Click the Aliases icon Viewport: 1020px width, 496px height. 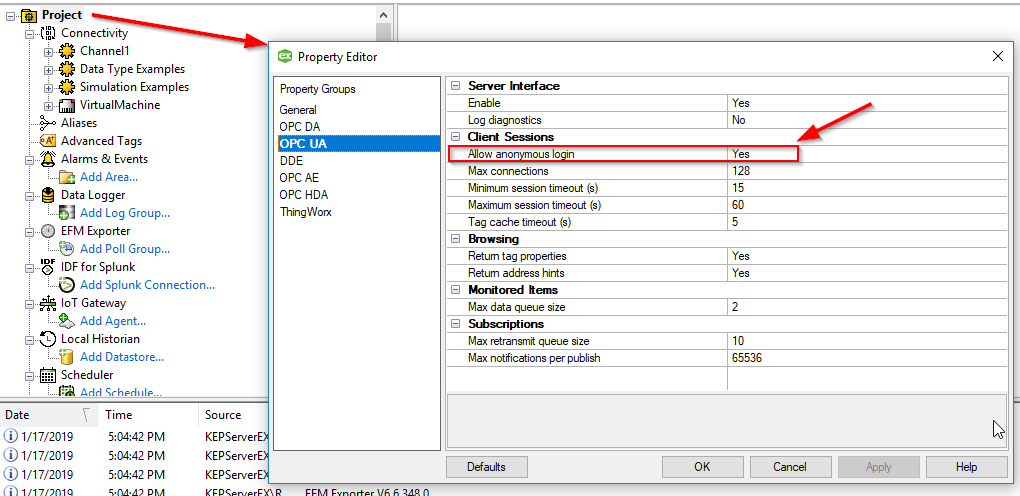pyautogui.click(x=48, y=123)
